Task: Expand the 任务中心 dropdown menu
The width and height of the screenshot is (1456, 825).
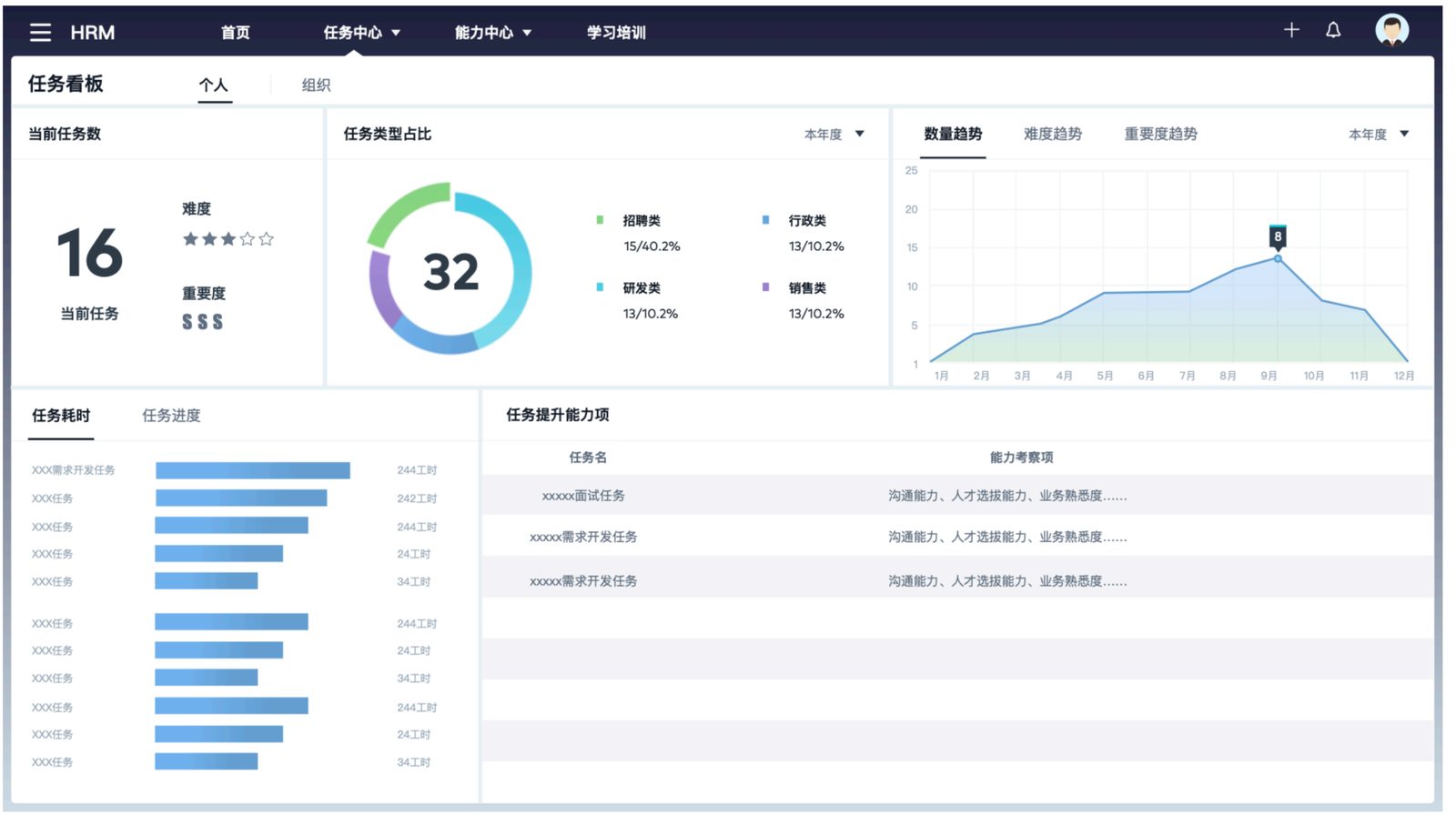Action: click(362, 33)
